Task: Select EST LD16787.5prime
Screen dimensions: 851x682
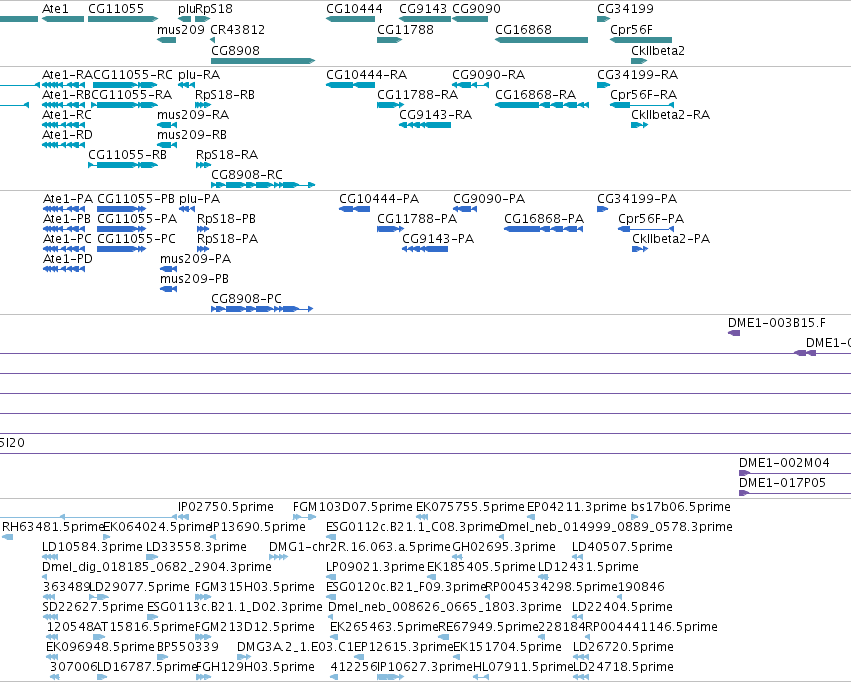Action: [x=102, y=677]
